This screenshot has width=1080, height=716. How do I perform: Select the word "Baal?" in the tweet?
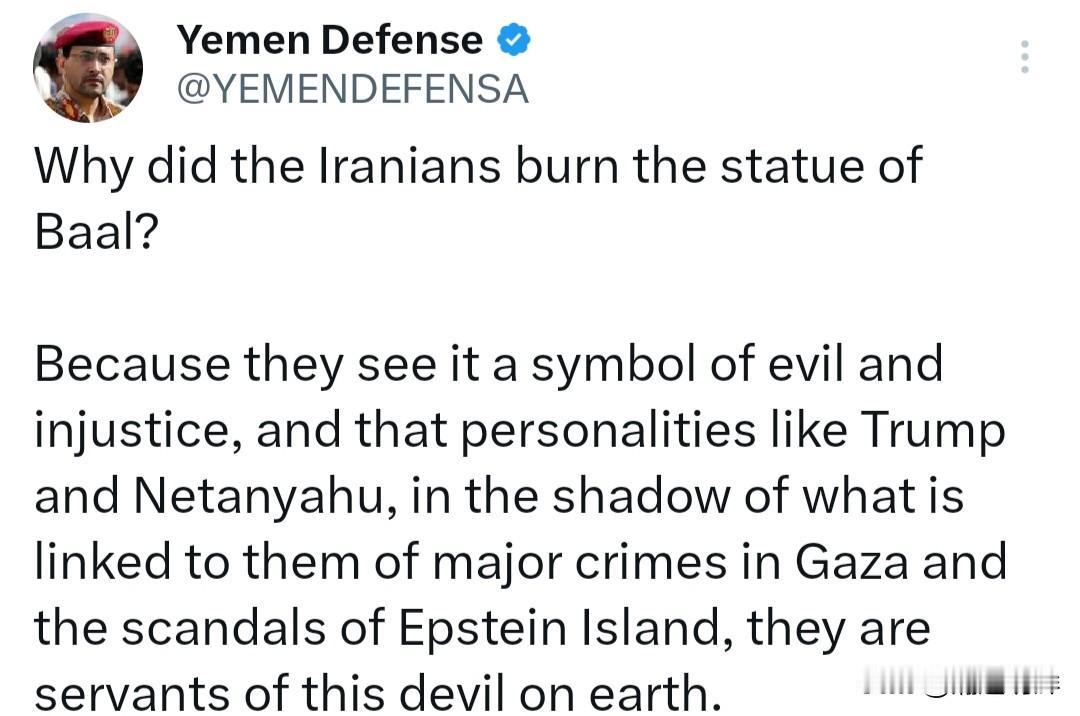[x=96, y=233]
